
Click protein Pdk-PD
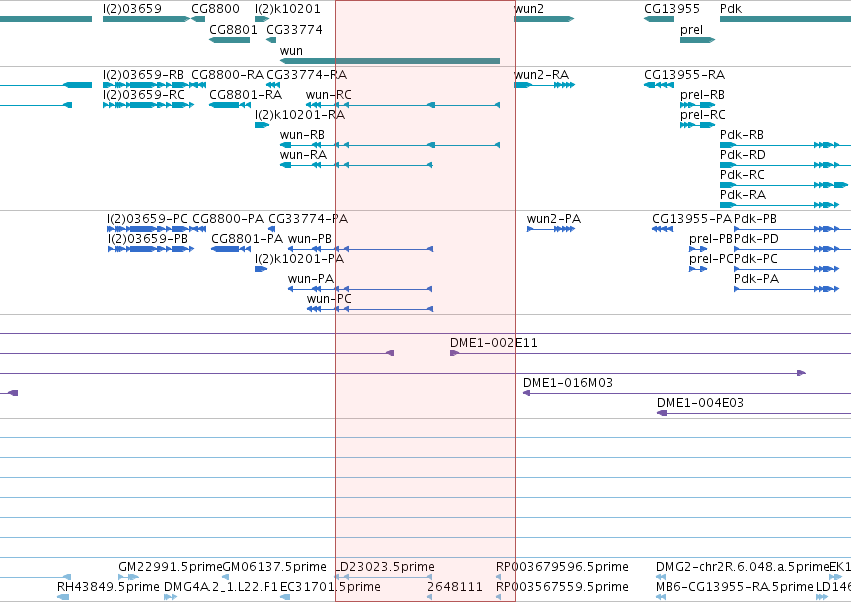pos(756,239)
